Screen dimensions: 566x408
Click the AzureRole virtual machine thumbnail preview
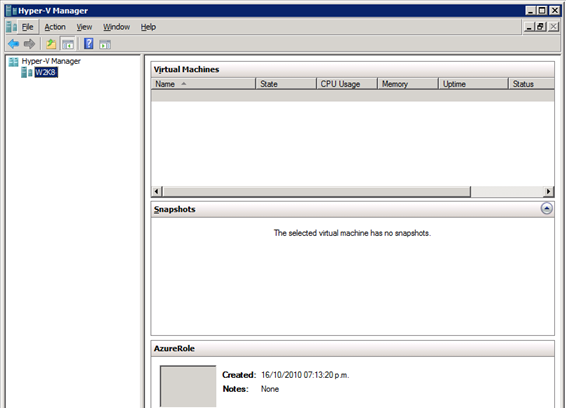[x=188, y=386]
